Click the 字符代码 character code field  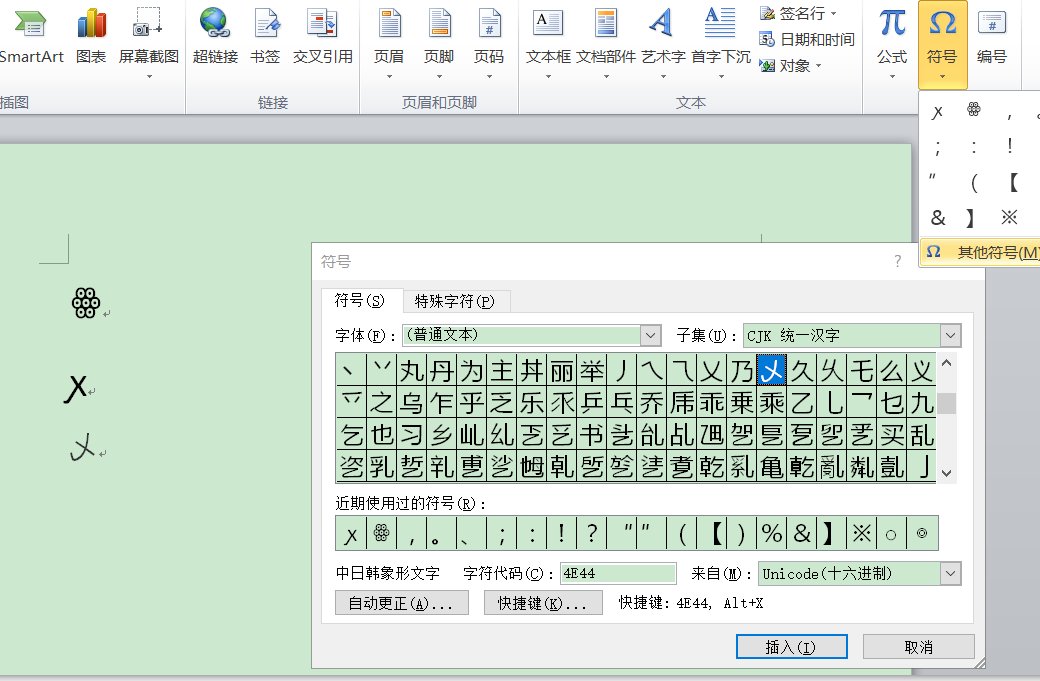point(618,573)
